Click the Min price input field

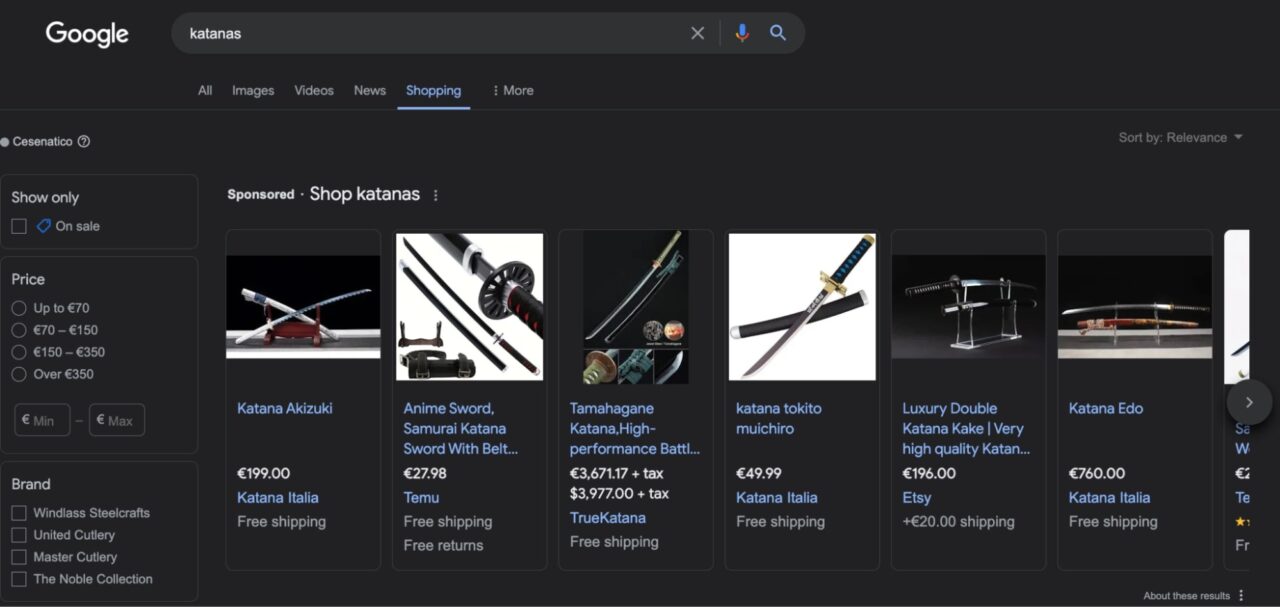42,420
